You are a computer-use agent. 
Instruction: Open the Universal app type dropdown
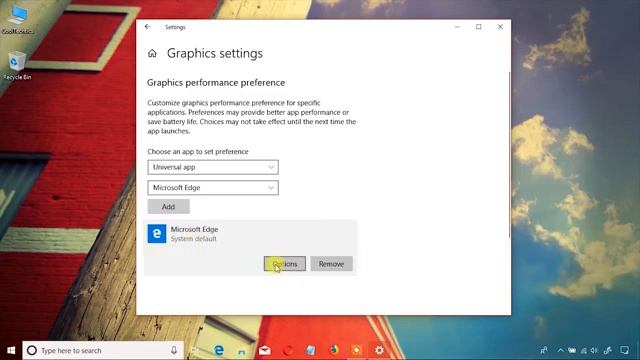(213, 167)
